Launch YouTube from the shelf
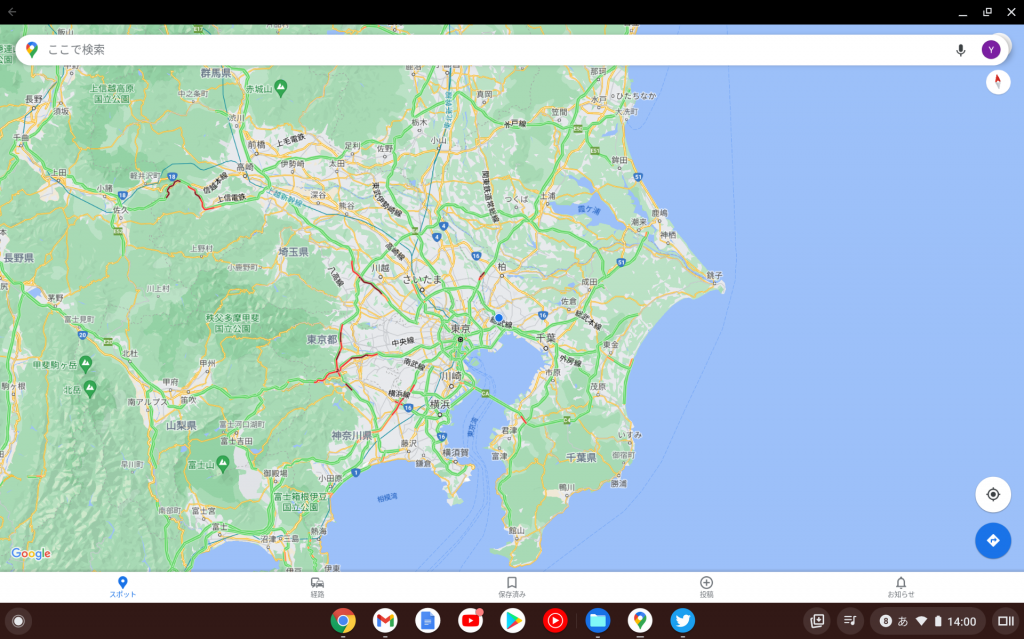This screenshot has height=639, width=1024. pos(470,621)
